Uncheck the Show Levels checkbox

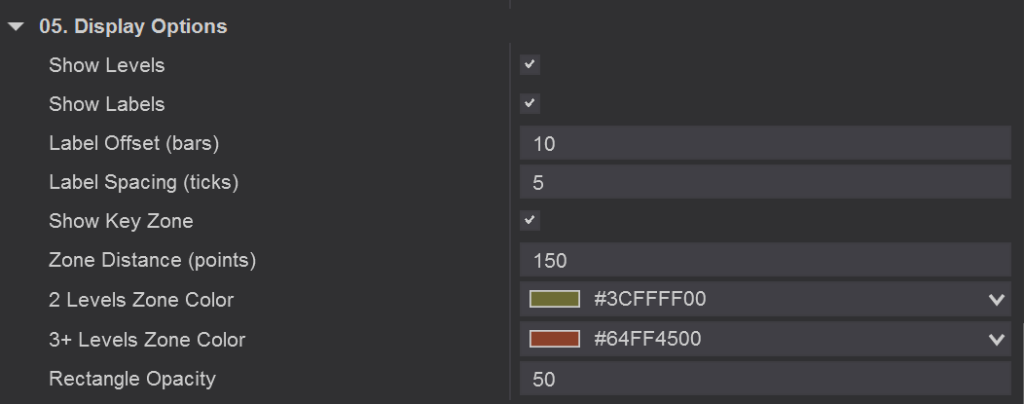click(530, 65)
